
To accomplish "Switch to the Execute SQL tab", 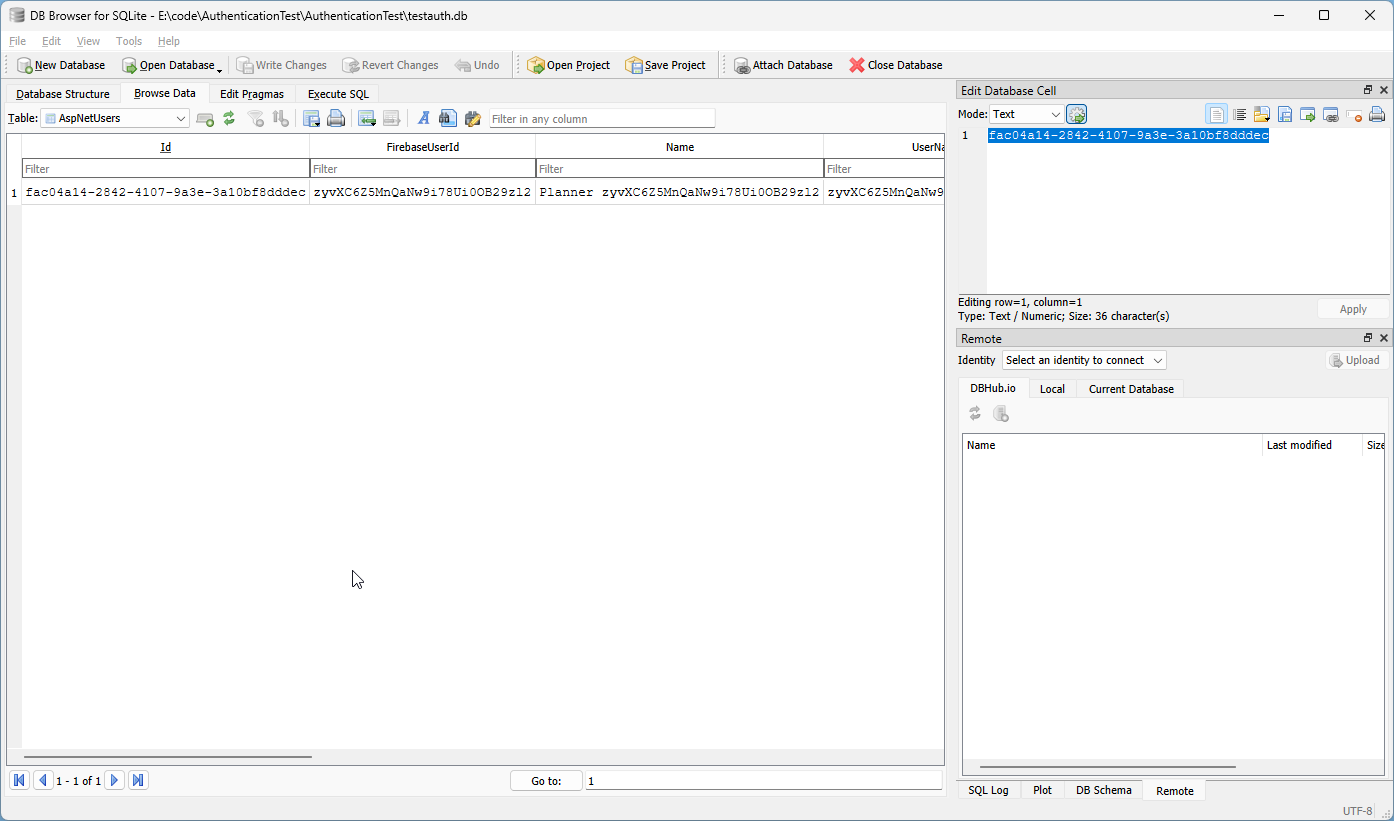I will click(337, 93).
